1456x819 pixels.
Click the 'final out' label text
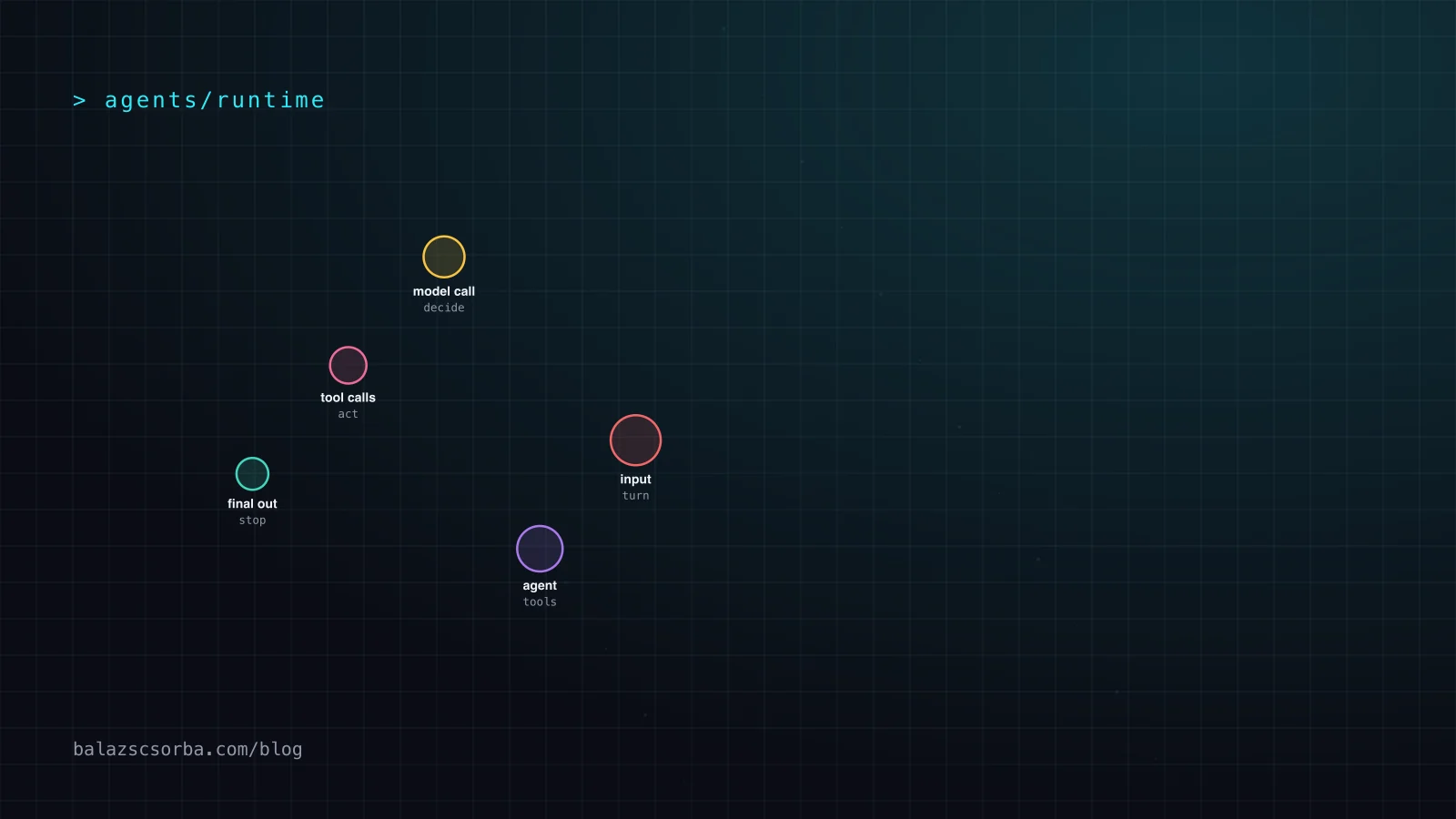pos(252,503)
